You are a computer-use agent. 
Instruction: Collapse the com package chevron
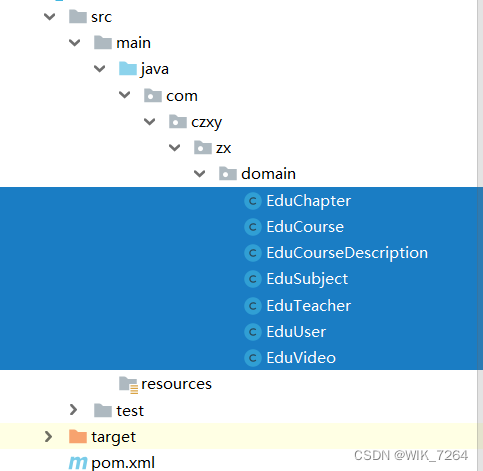pos(125,95)
